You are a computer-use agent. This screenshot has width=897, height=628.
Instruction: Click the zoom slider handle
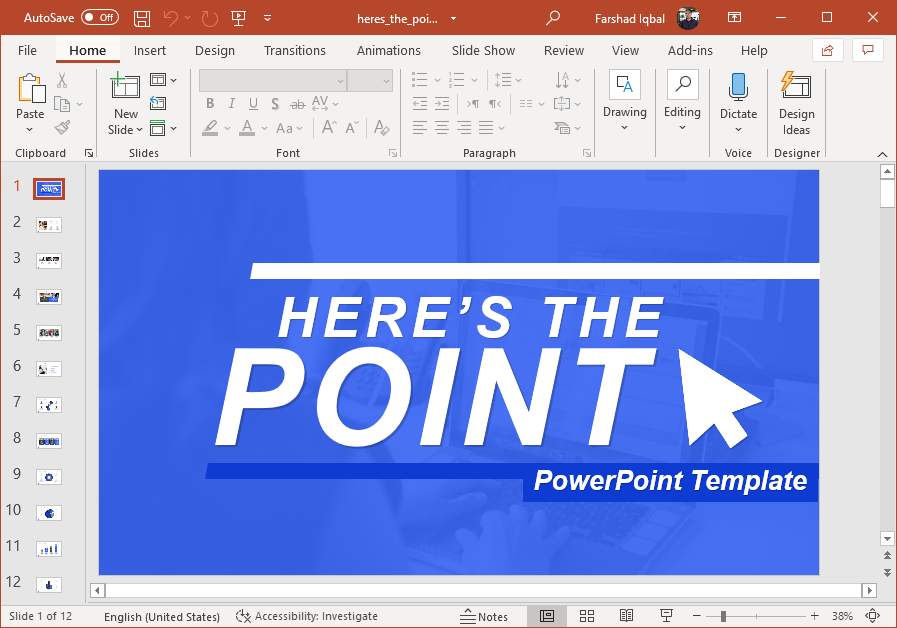[723, 616]
